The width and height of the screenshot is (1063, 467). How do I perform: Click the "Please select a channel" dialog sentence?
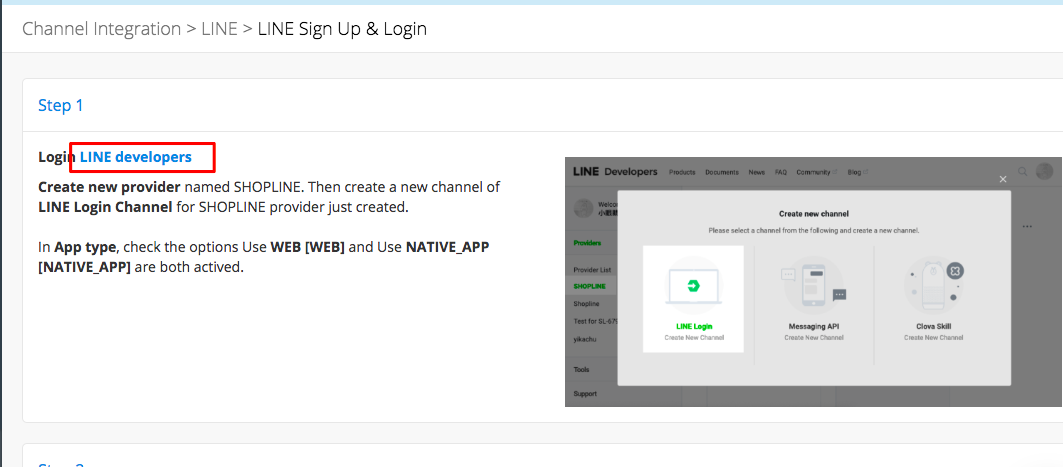pyautogui.click(x=814, y=230)
